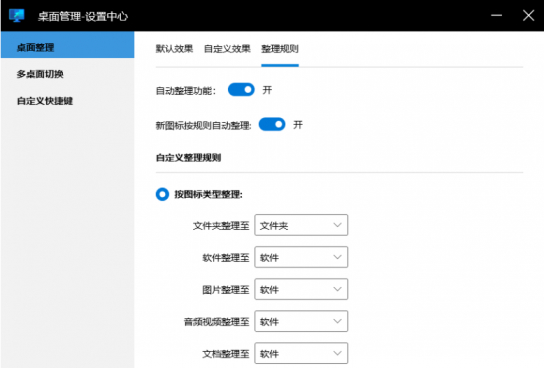Image resolution: width=544 pixels, height=368 pixels.
Task: Click the desktop manager app icon in title bar
Action: [x=16, y=16]
